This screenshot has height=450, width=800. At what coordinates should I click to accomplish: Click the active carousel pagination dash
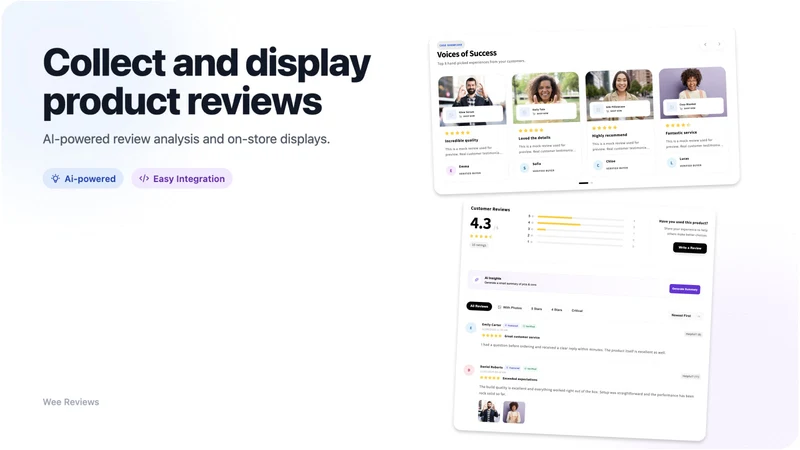pos(584,183)
